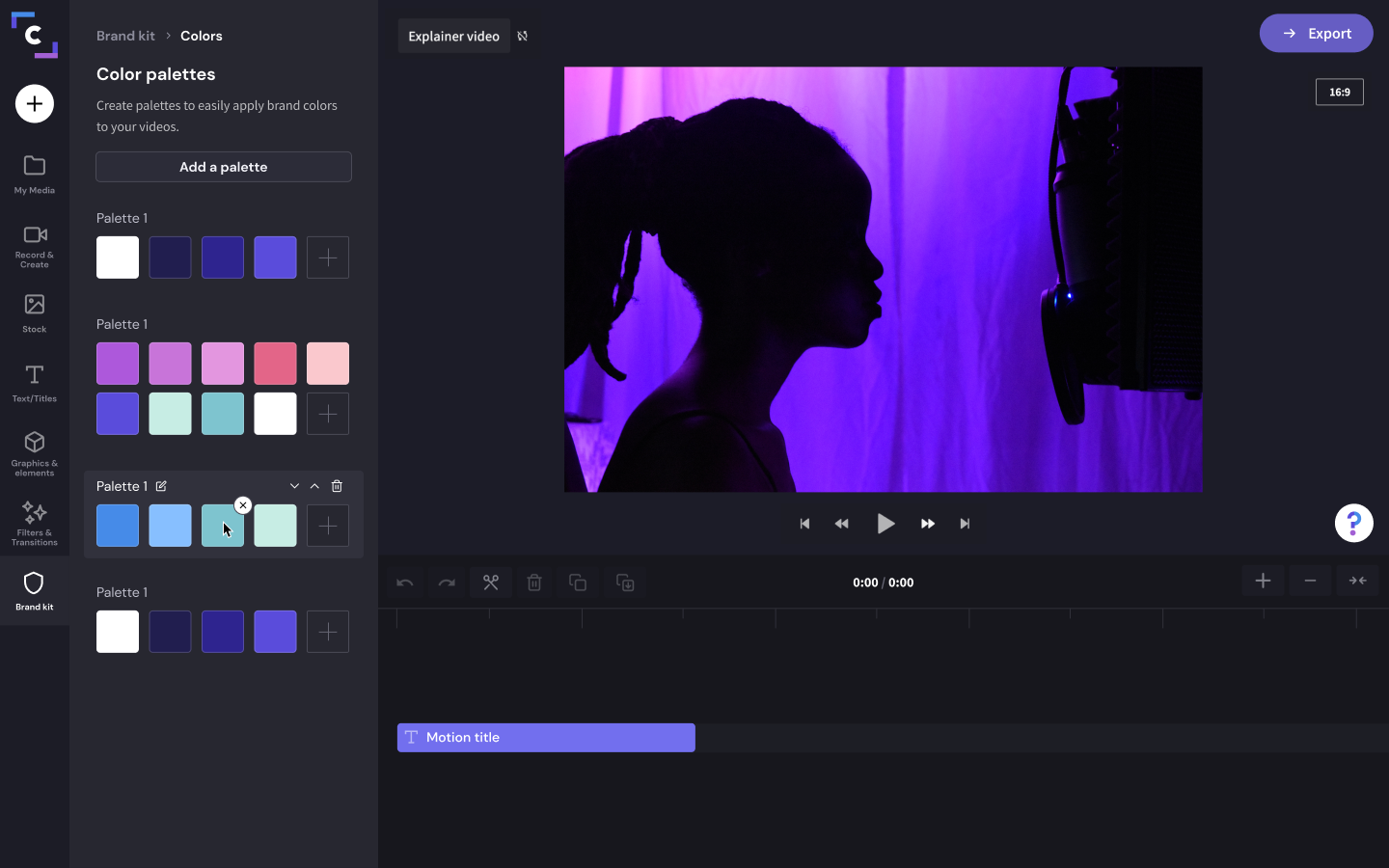Select the Motion title clip on timeline

[x=546, y=738]
